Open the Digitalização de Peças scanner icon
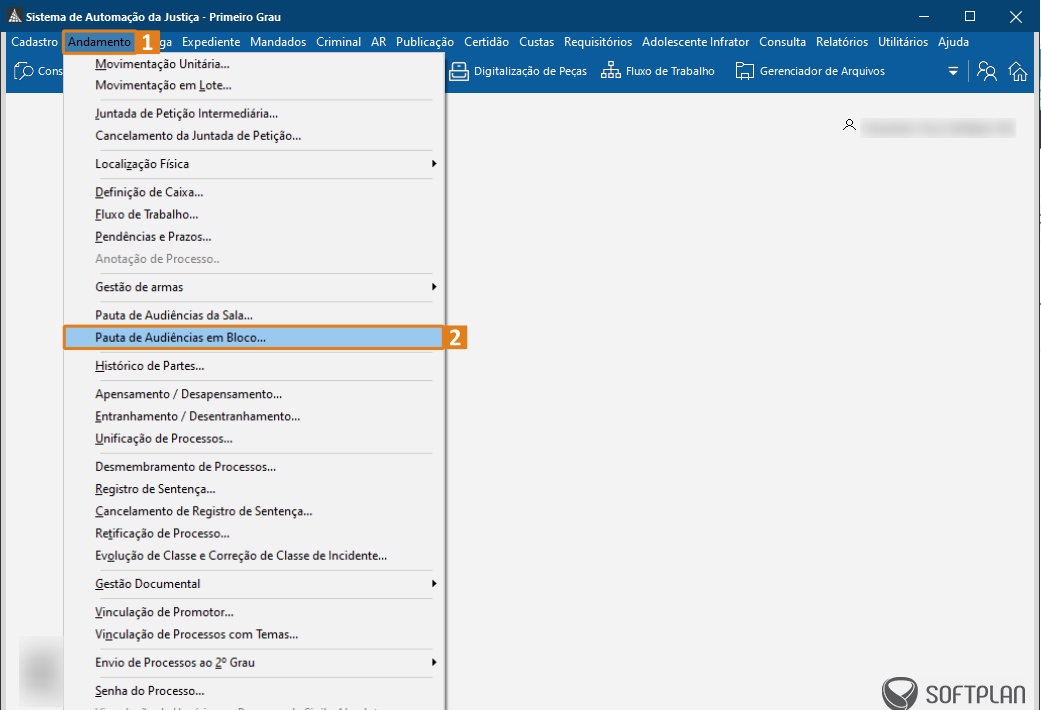Screen dimensions: 1041x710 (x=459, y=71)
